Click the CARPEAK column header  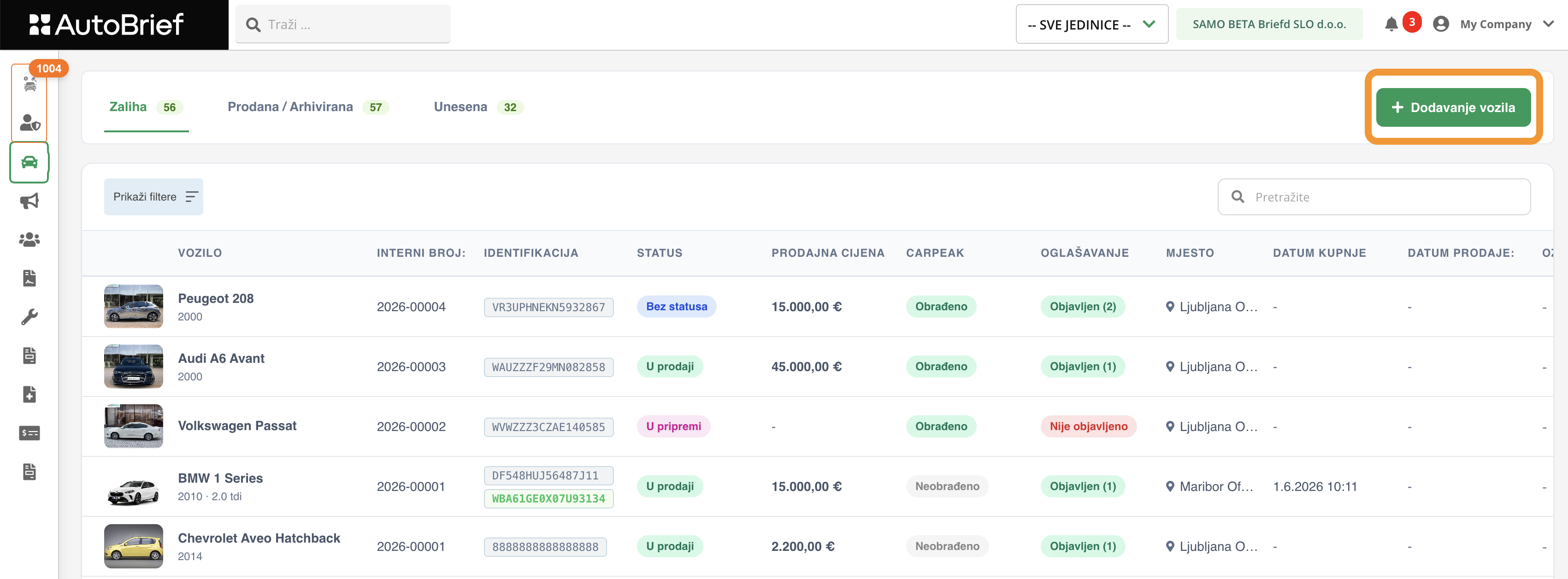(935, 253)
